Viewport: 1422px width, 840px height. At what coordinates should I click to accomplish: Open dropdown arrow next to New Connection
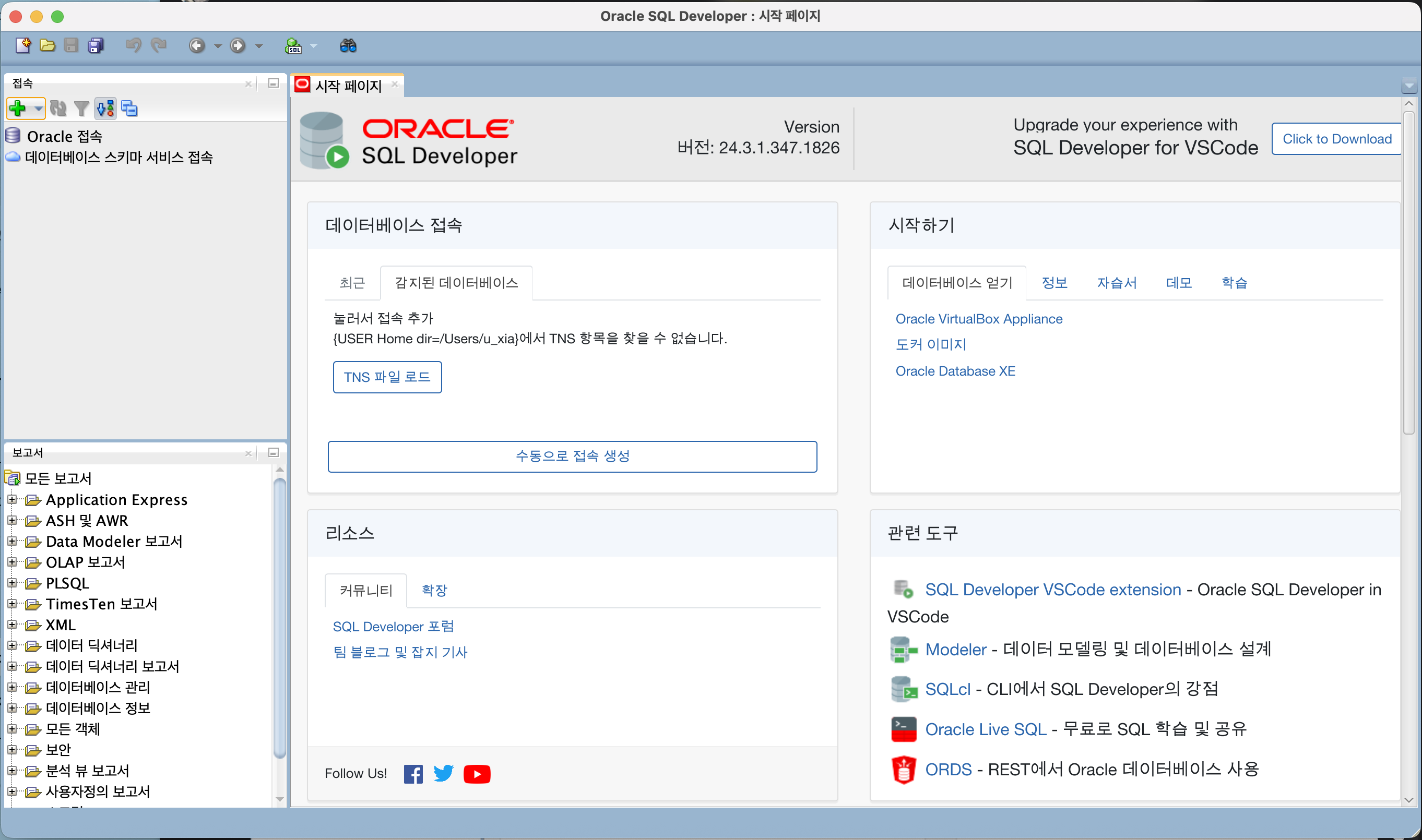(38, 107)
